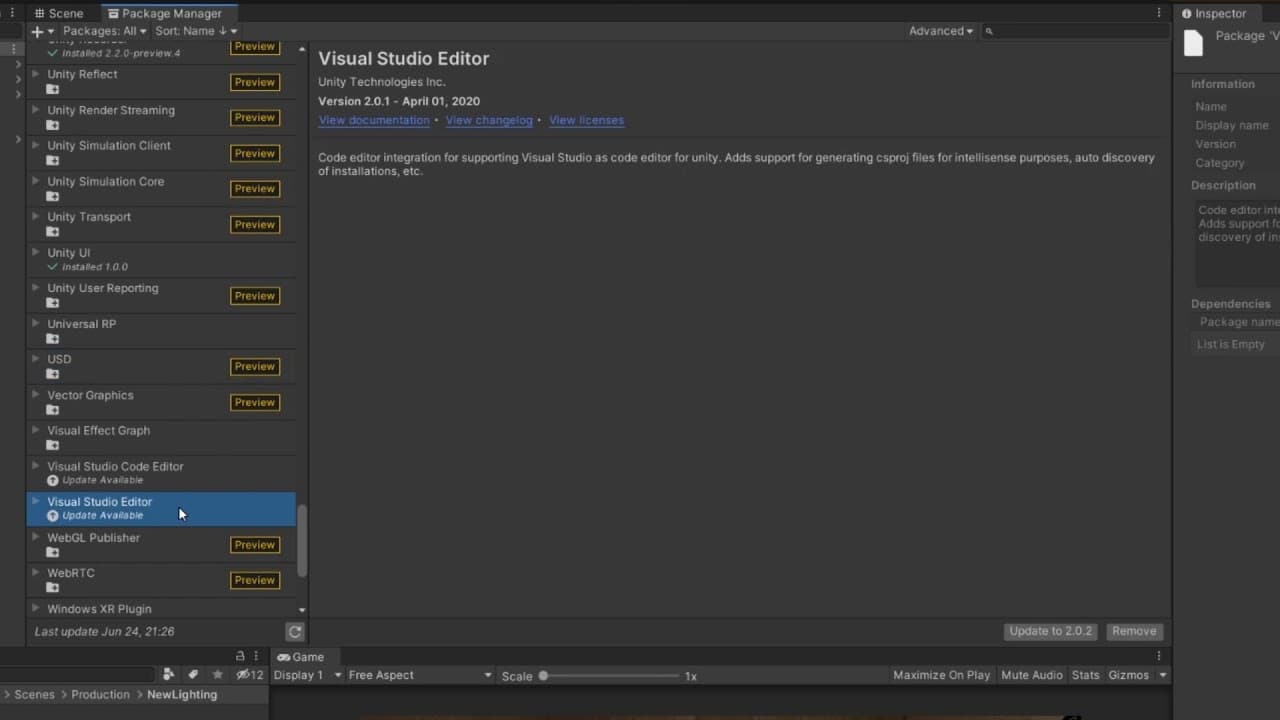The width and height of the screenshot is (1280, 720).
Task: Click the refresh package list icon
Action: click(294, 632)
